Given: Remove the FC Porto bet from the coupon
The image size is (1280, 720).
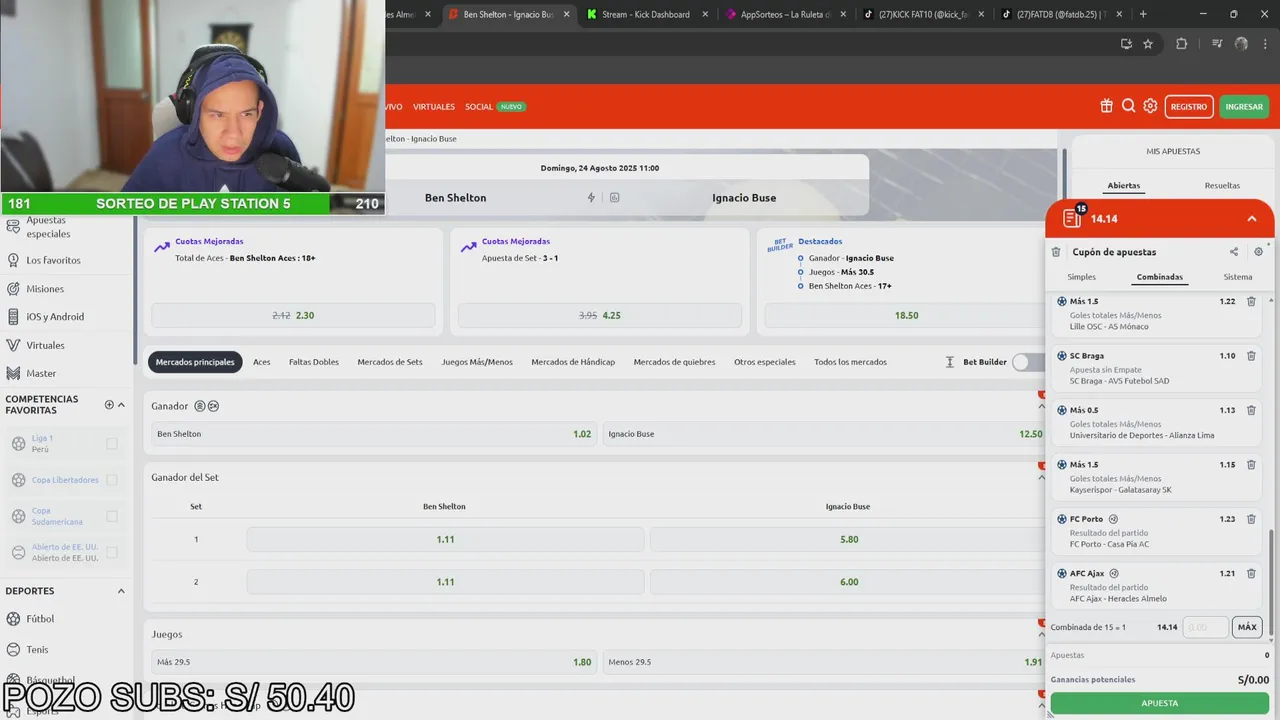Looking at the screenshot, I should 1251,519.
